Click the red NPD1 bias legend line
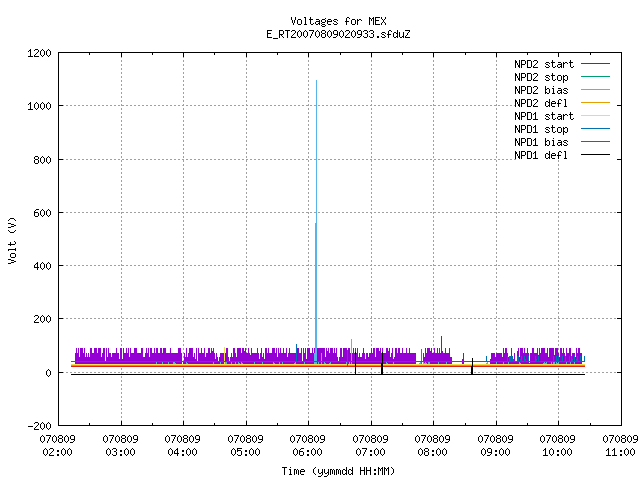This screenshot has width=640, height=480. click(596, 142)
